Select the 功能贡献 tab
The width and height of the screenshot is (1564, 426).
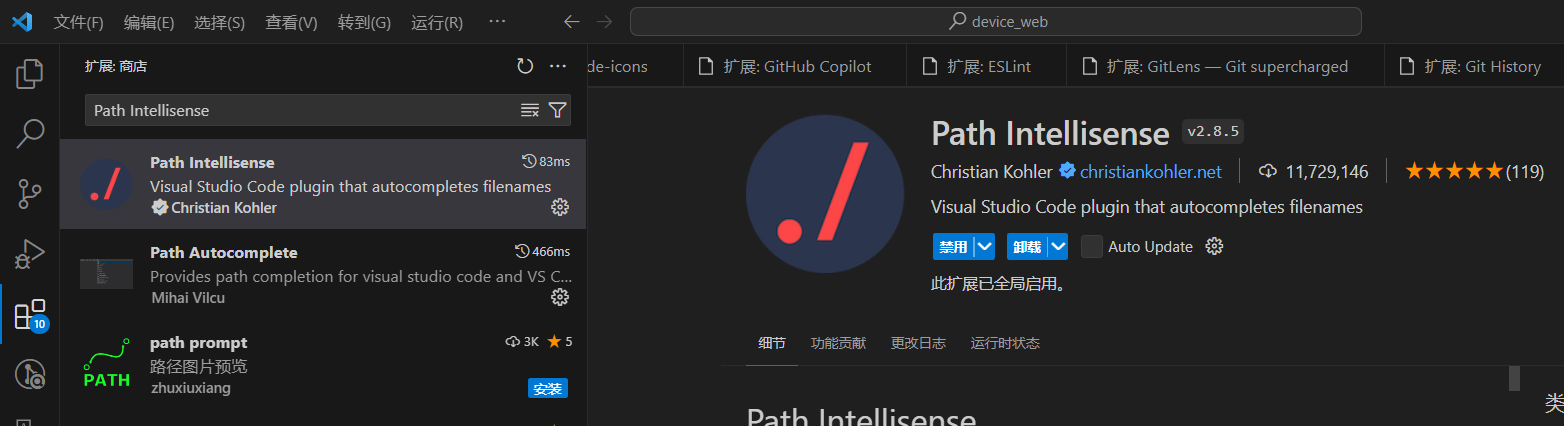coord(838,343)
